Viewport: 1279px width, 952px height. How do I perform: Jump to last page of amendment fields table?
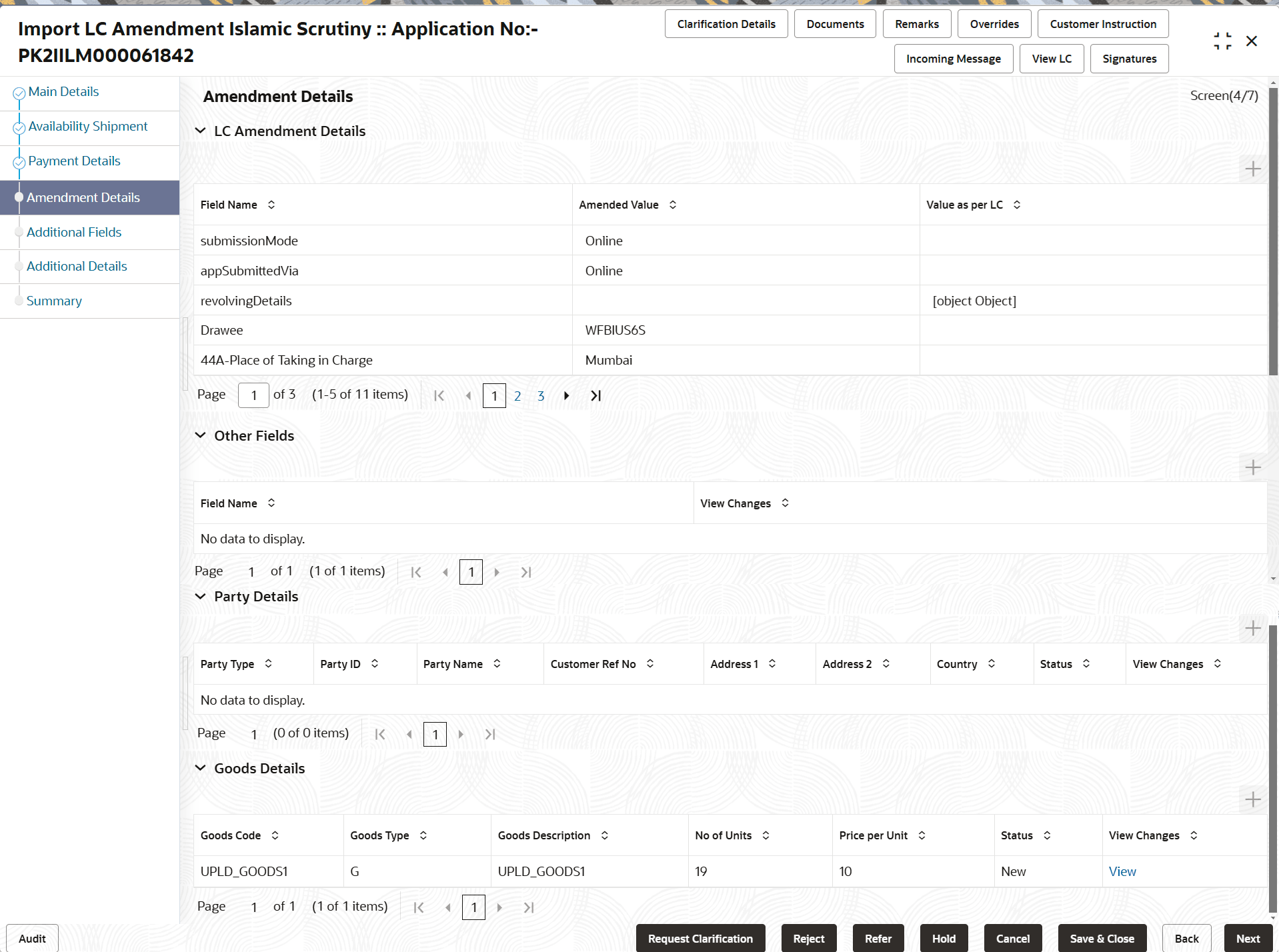[x=594, y=395]
